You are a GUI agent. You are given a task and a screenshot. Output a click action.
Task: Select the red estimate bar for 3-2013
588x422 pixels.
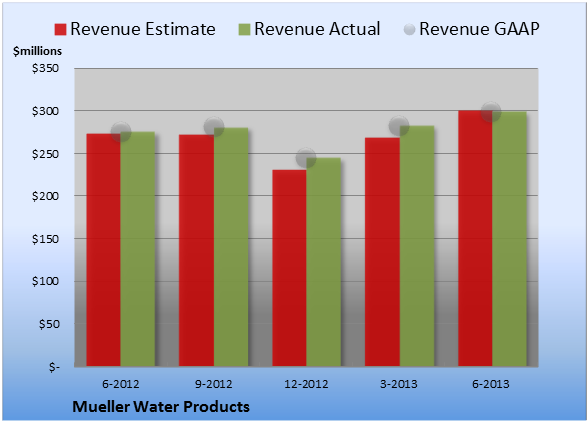coord(382,252)
